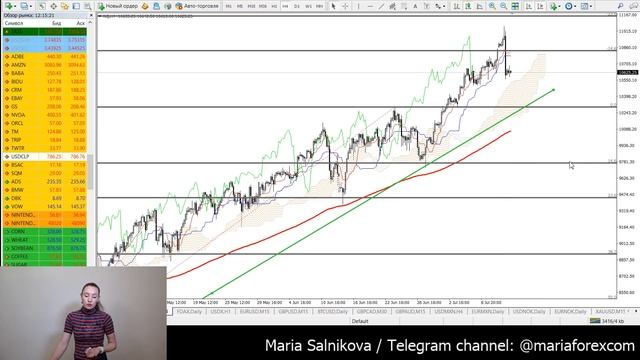
Task: Set timeframe to H4
Action: [x=285, y=6]
